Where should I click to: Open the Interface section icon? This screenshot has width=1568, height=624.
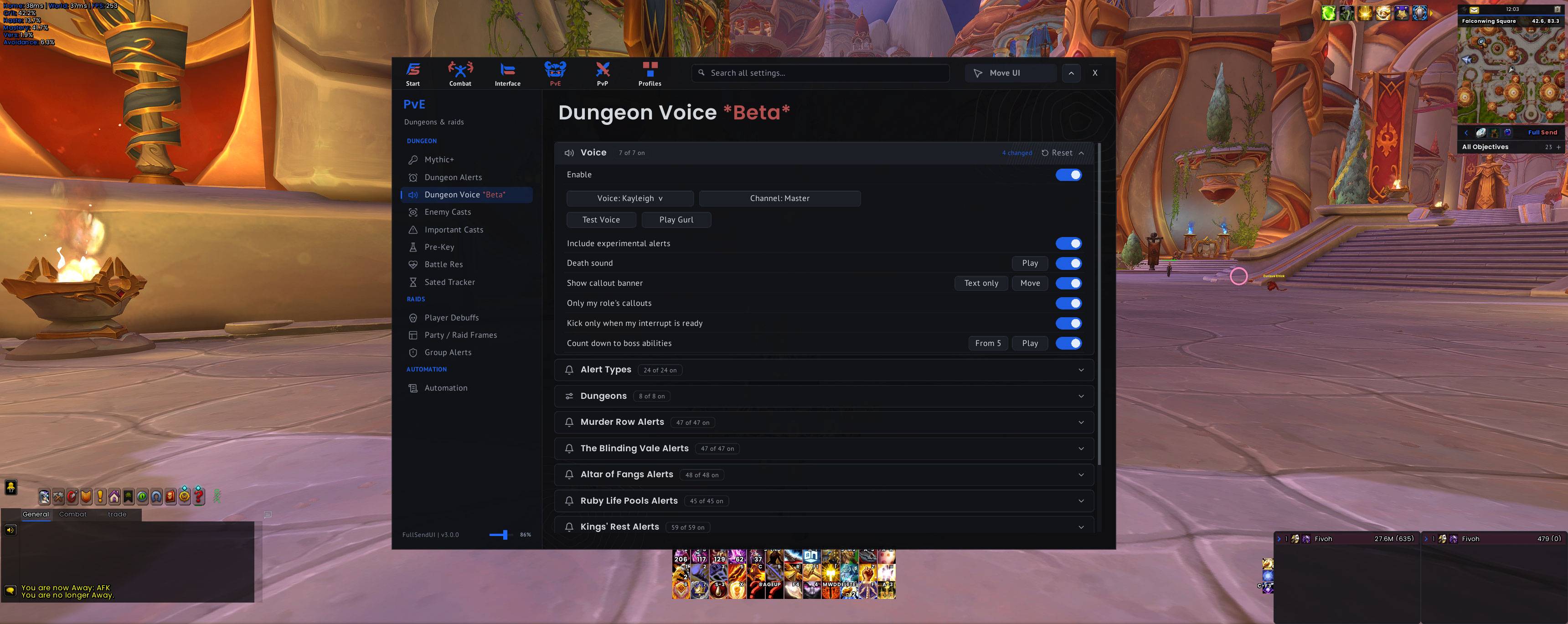[508, 74]
